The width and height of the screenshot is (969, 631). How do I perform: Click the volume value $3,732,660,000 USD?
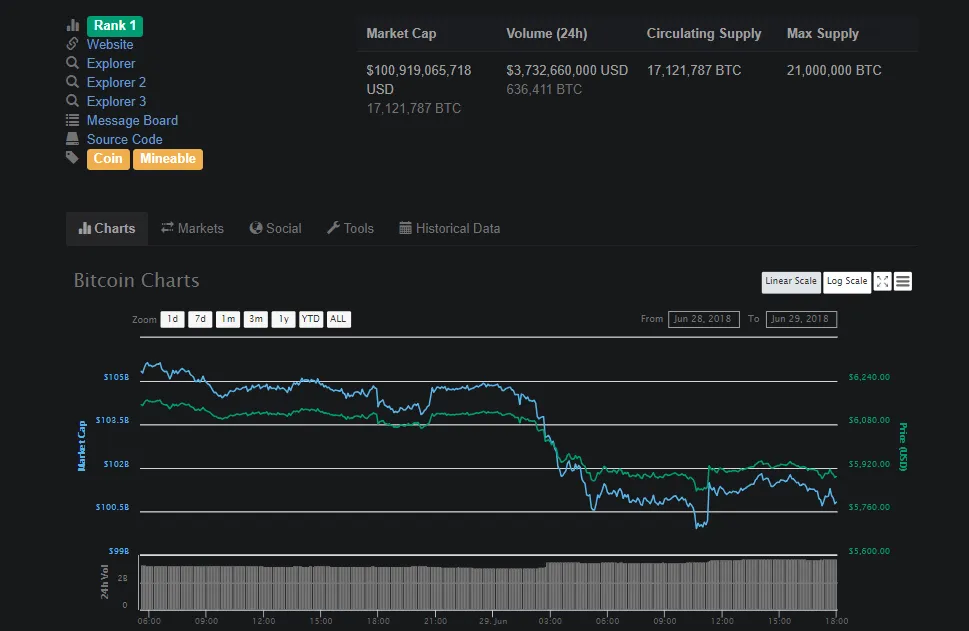(x=567, y=70)
